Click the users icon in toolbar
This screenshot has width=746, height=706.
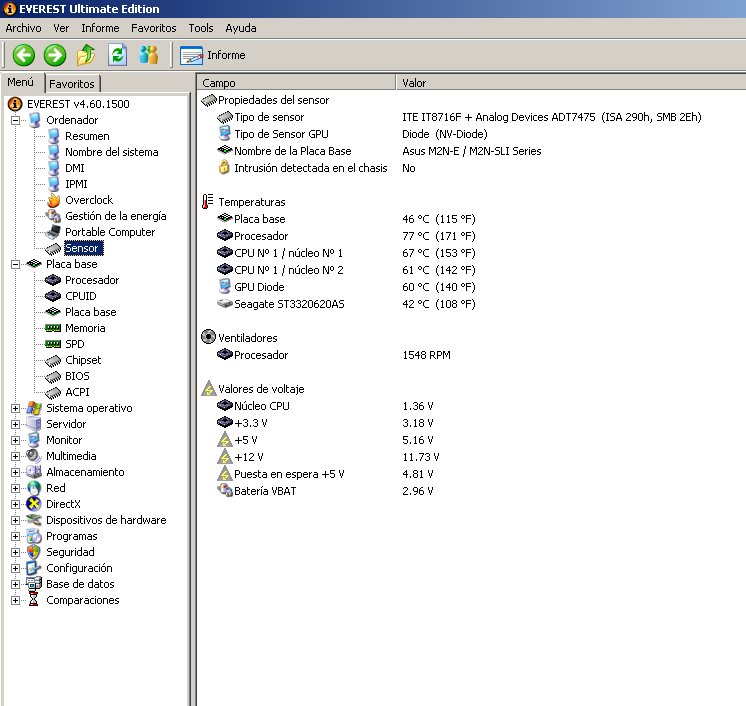(x=148, y=55)
